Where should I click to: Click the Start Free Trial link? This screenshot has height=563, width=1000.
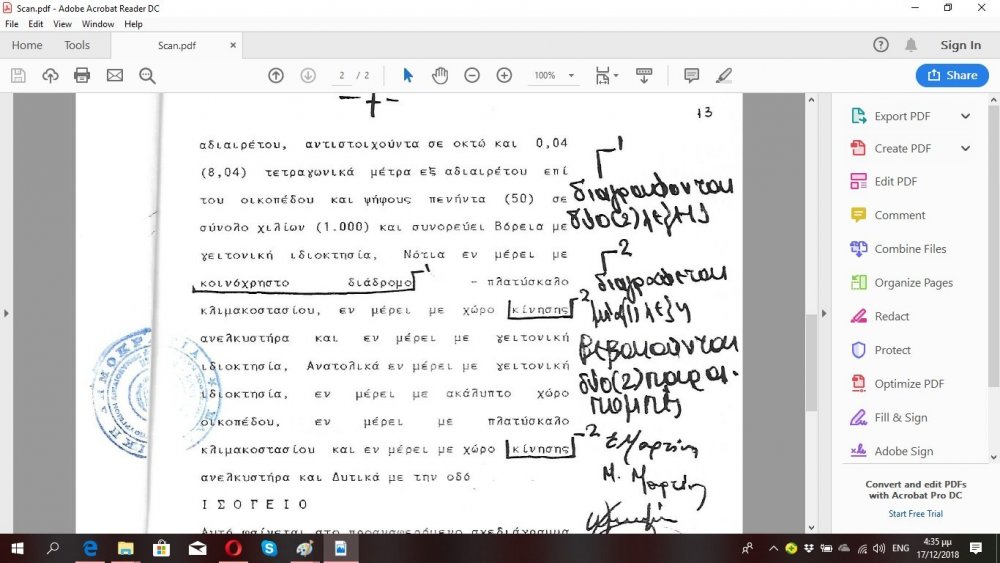click(915, 514)
